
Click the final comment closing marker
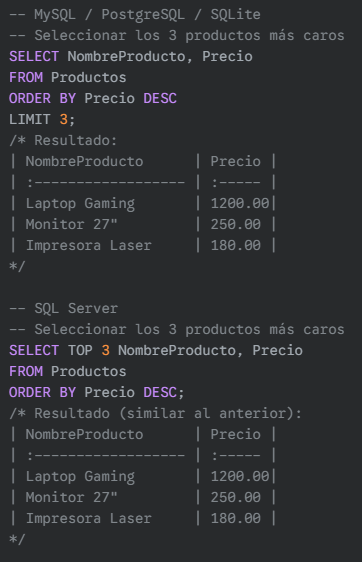pos(17,539)
